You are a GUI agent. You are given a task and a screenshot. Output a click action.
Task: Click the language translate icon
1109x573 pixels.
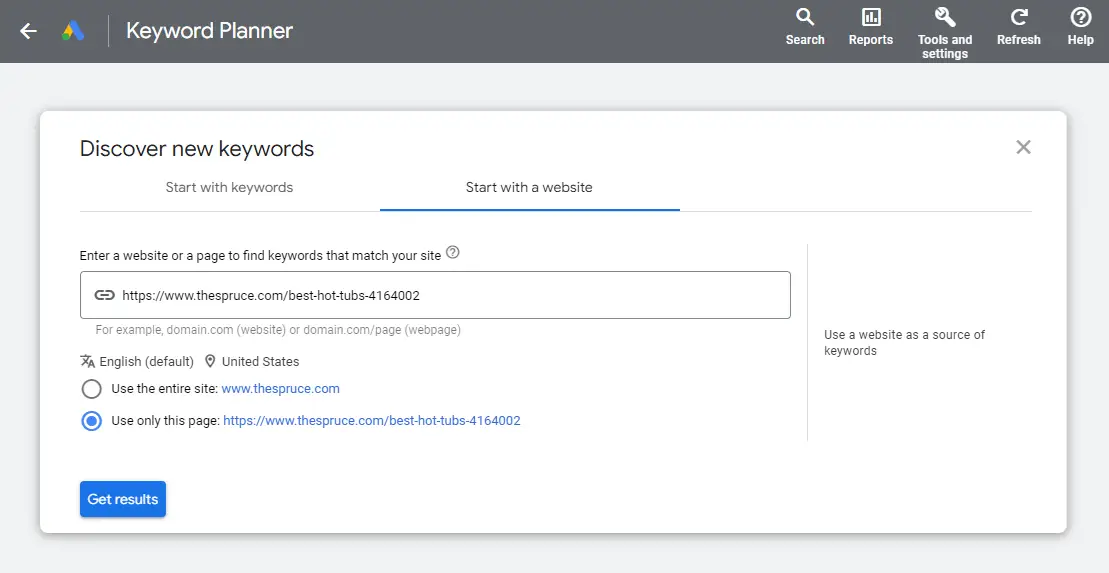click(x=88, y=361)
